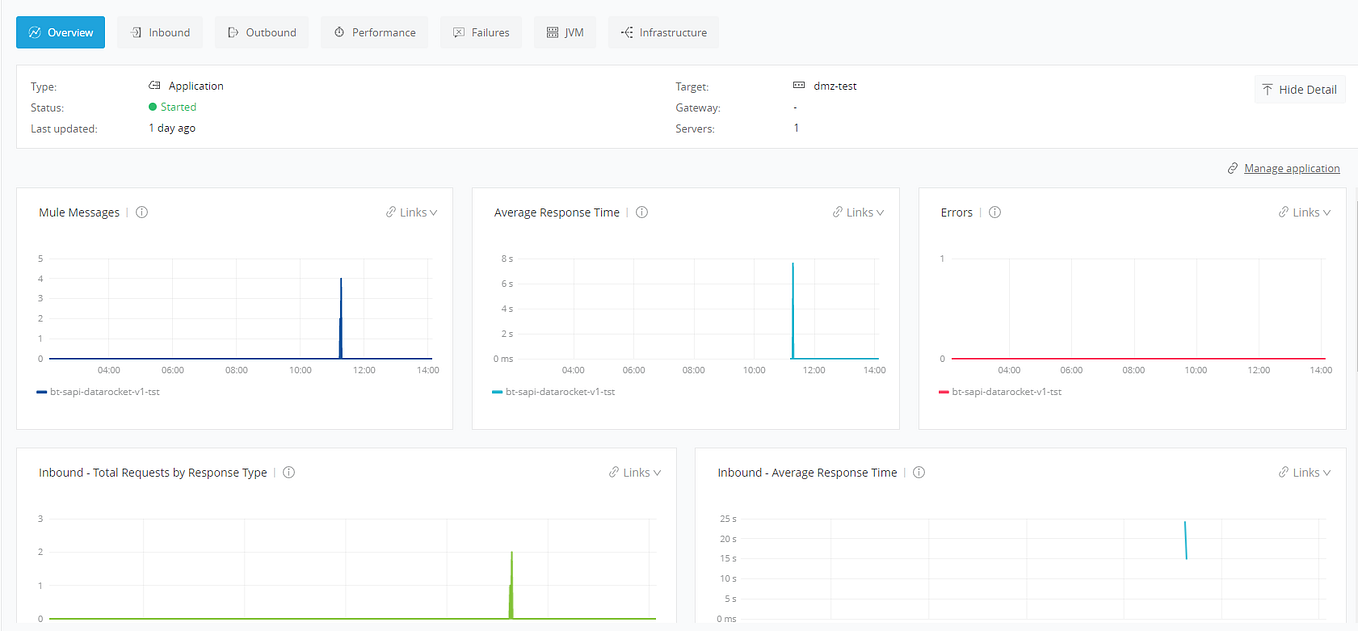1358x631 pixels.
Task: Click the Errors chart info icon
Action: click(994, 212)
